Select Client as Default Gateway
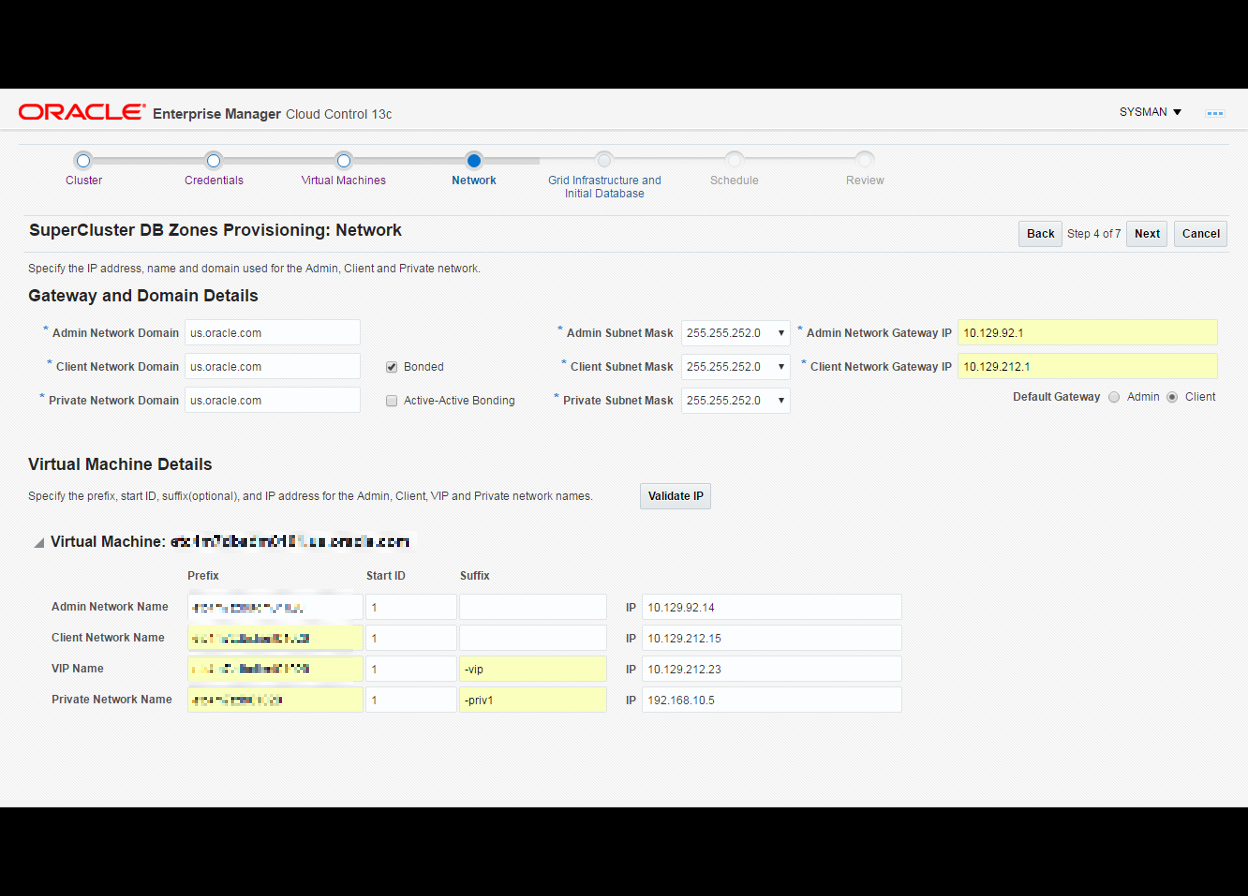This screenshot has width=1248, height=896. 1172,397
